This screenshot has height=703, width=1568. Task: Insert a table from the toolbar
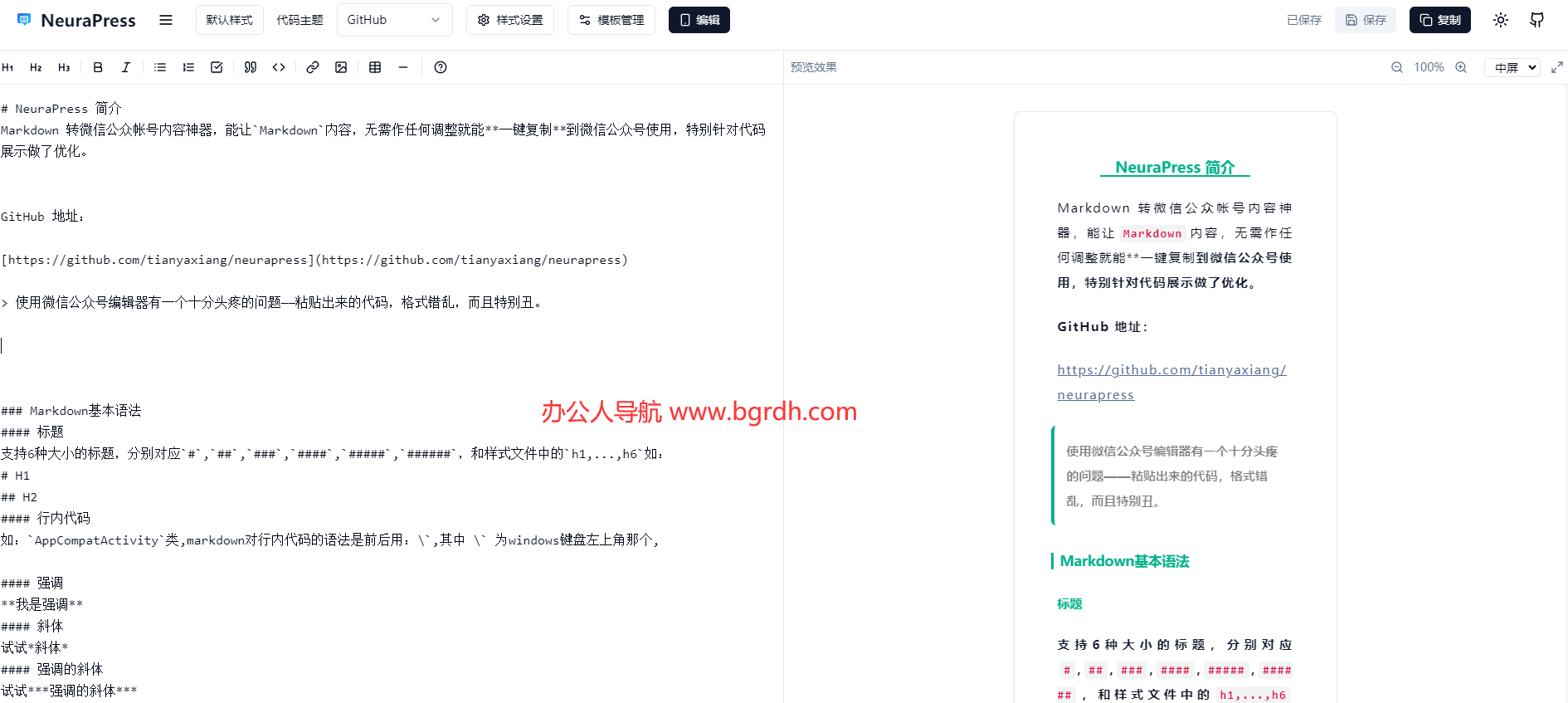375,67
